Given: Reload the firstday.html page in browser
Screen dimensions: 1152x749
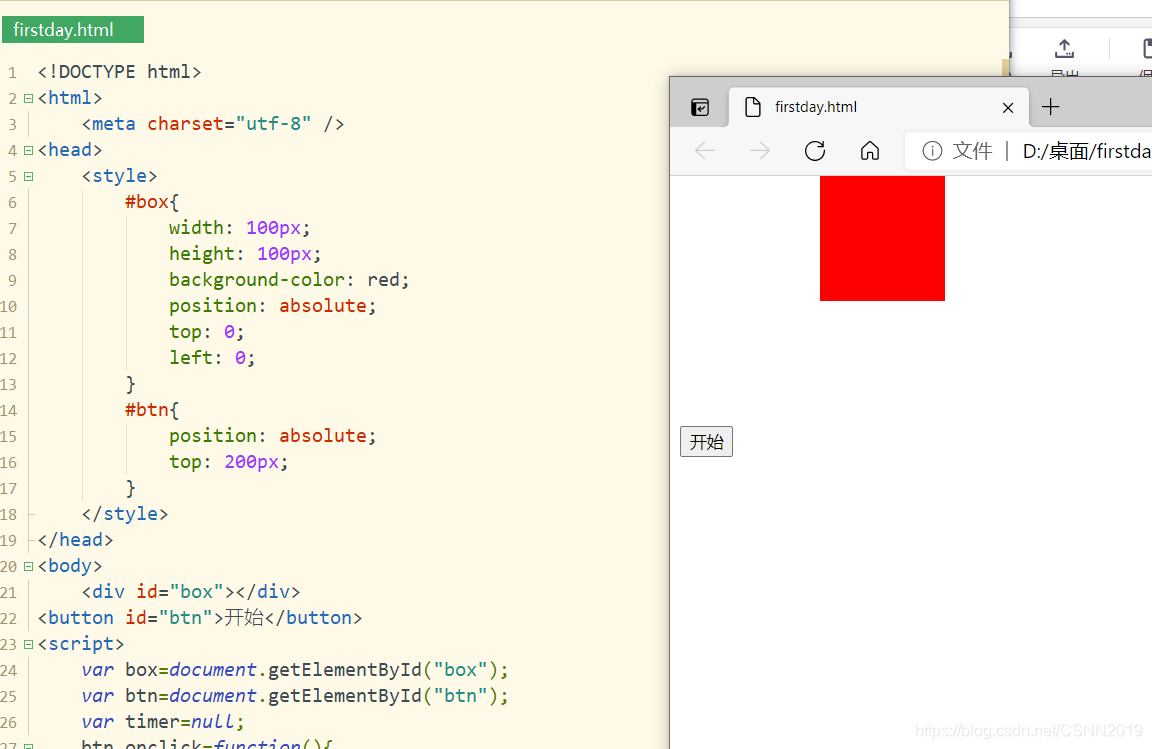Looking at the screenshot, I should pyautogui.click(x=815, y=151).
